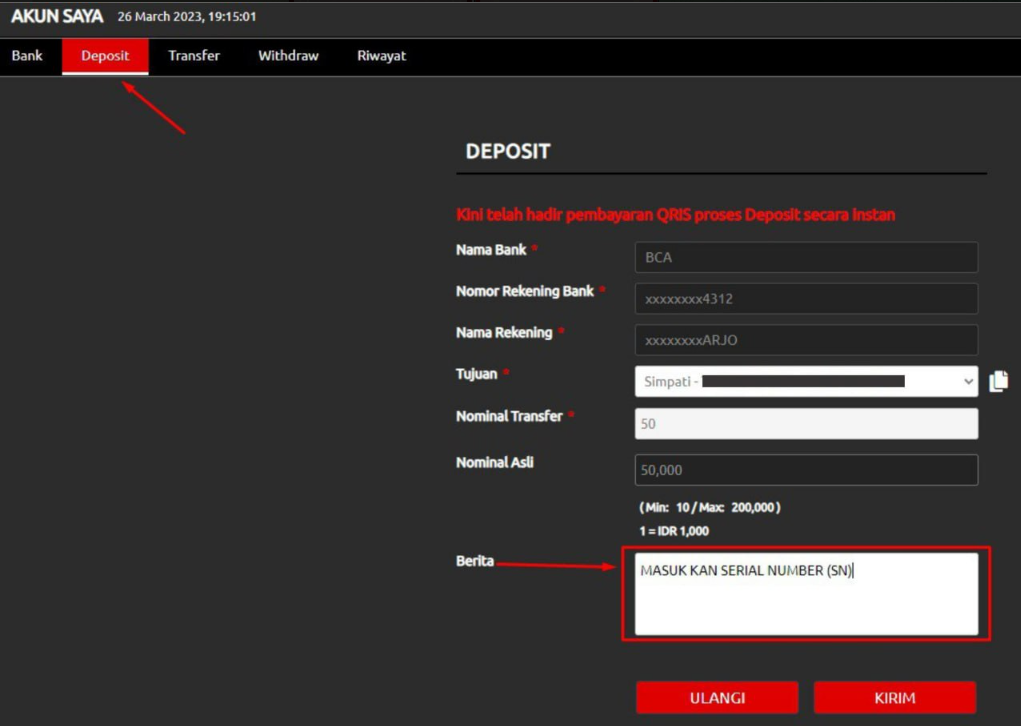The width and height of the screenshot is (1021, 726).
Task: Click the Min/Max limit info text
Action: coord(709,507)
